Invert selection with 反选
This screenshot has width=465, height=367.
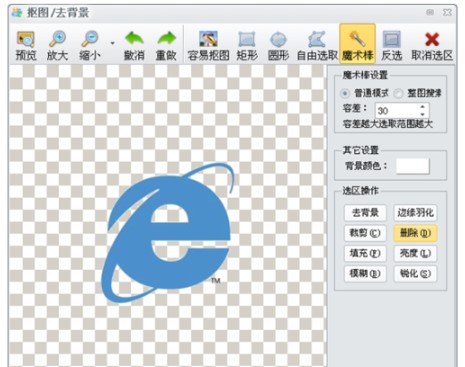point(392,45)
